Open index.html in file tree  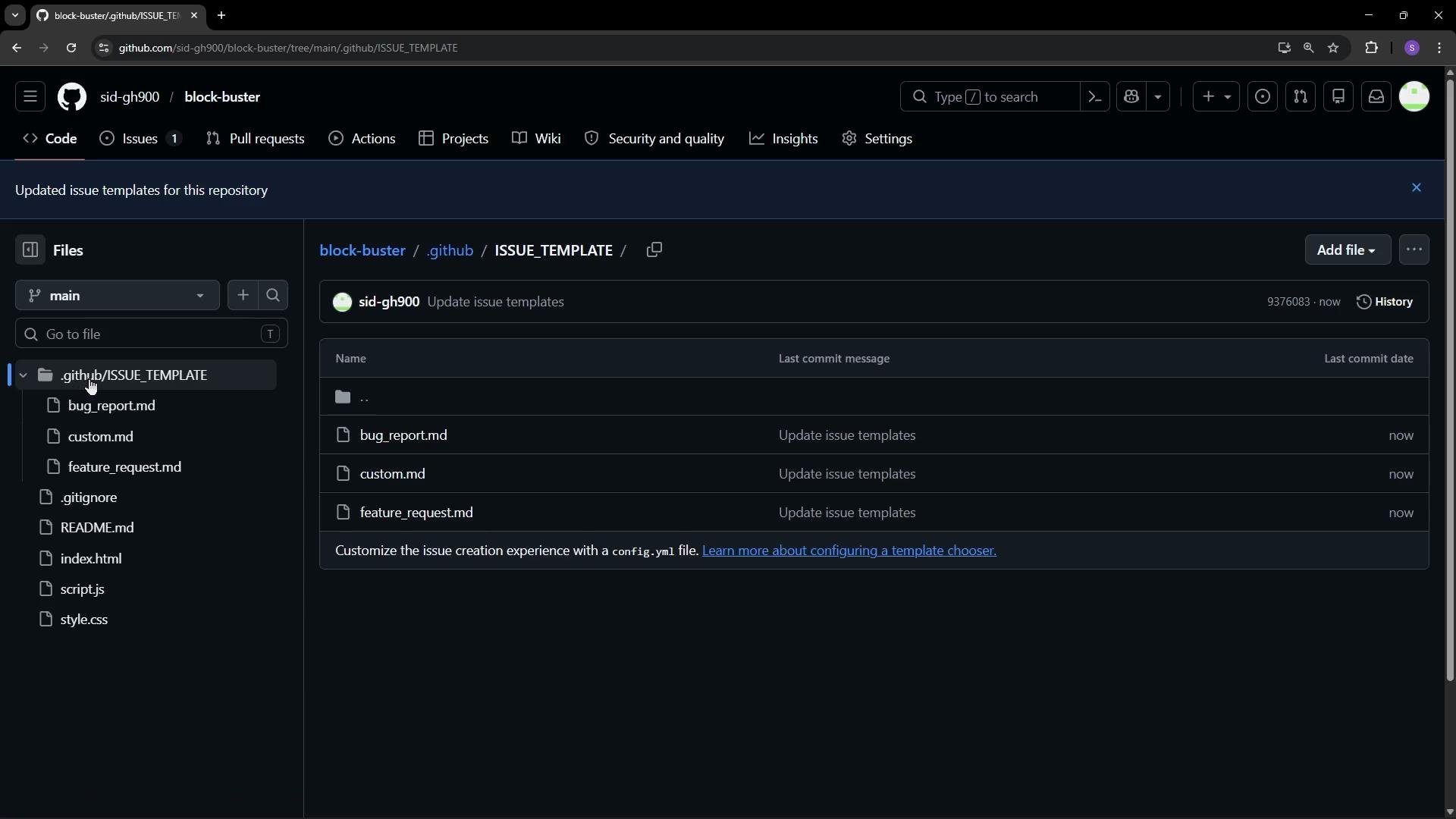(91, 559)
